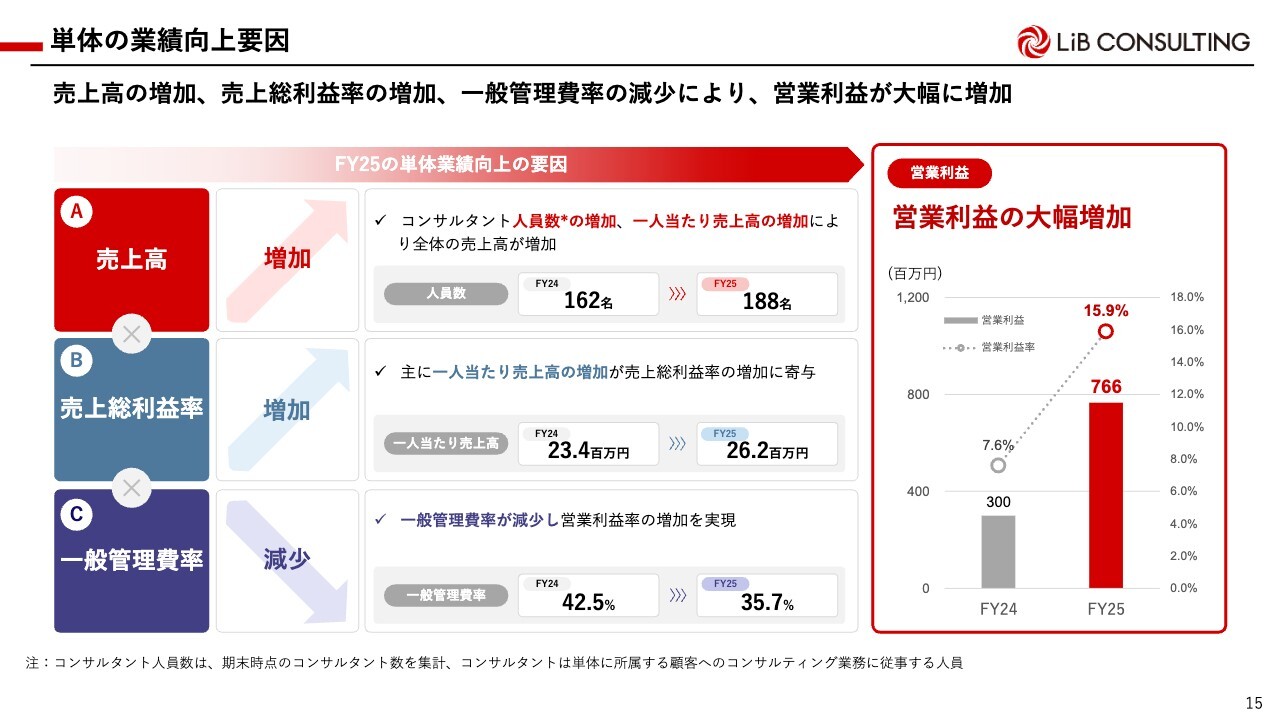The image size is (1280, 720).
Task: Click the chevrons between 42.5% and 35.7%
Action: click(677, 595)
